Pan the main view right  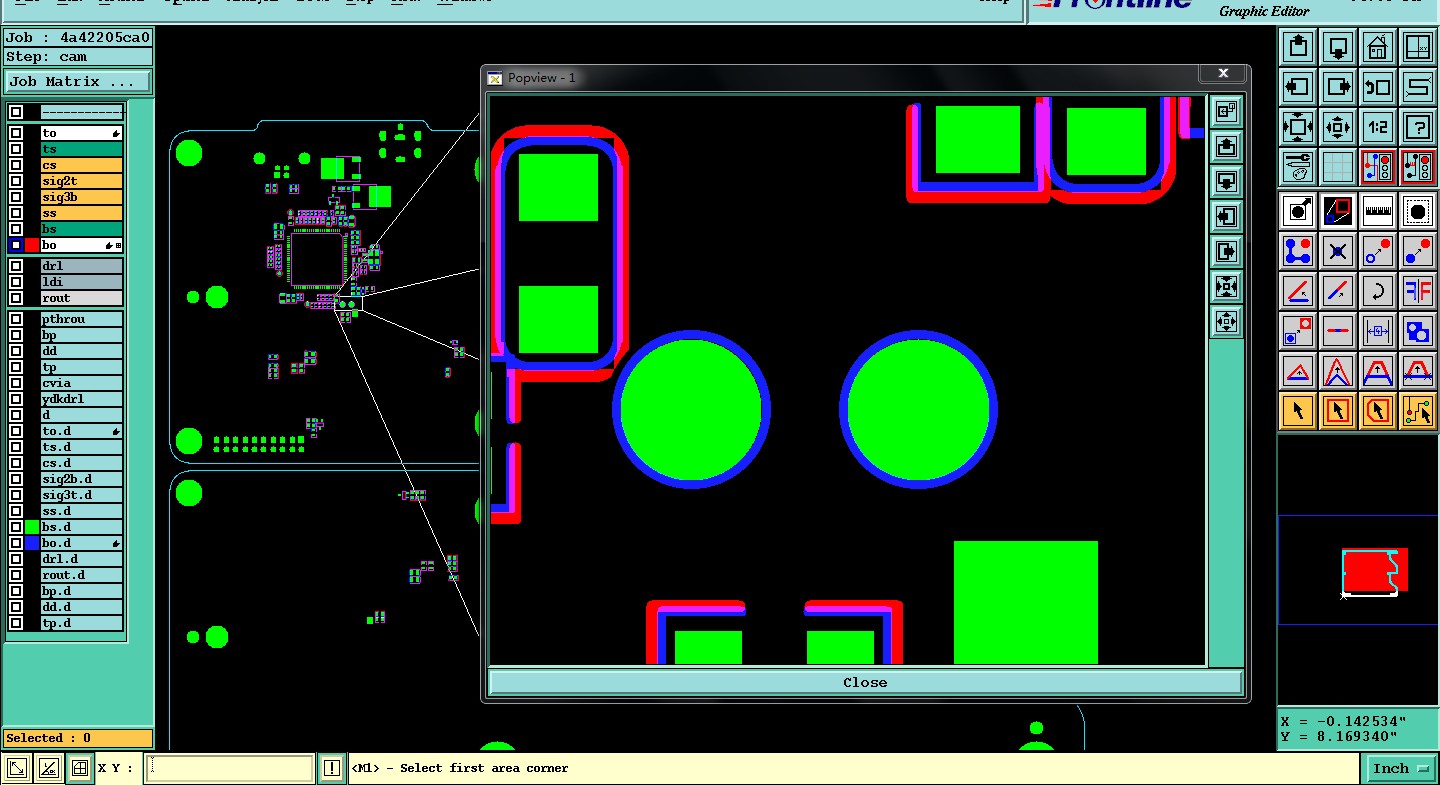[x=1338, y=86]
